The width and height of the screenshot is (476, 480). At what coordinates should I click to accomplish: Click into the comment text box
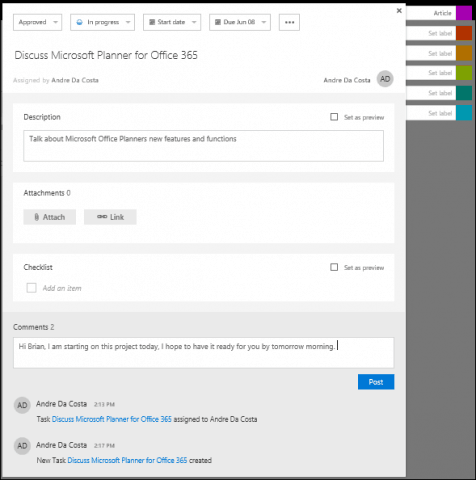tap(203, 353)
